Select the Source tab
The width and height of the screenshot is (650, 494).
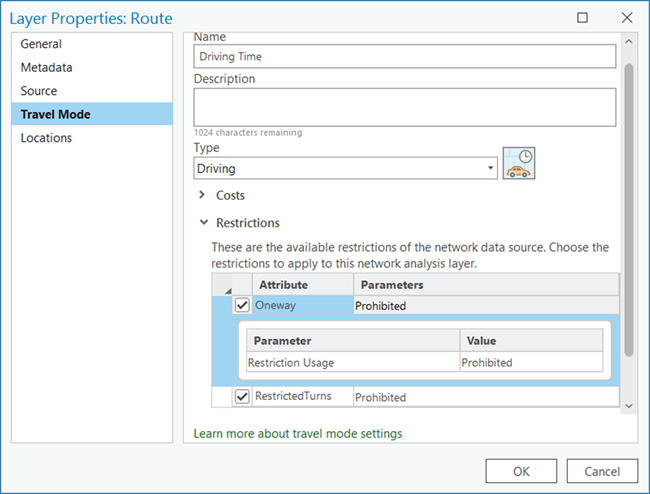click(x=39, y=91)
